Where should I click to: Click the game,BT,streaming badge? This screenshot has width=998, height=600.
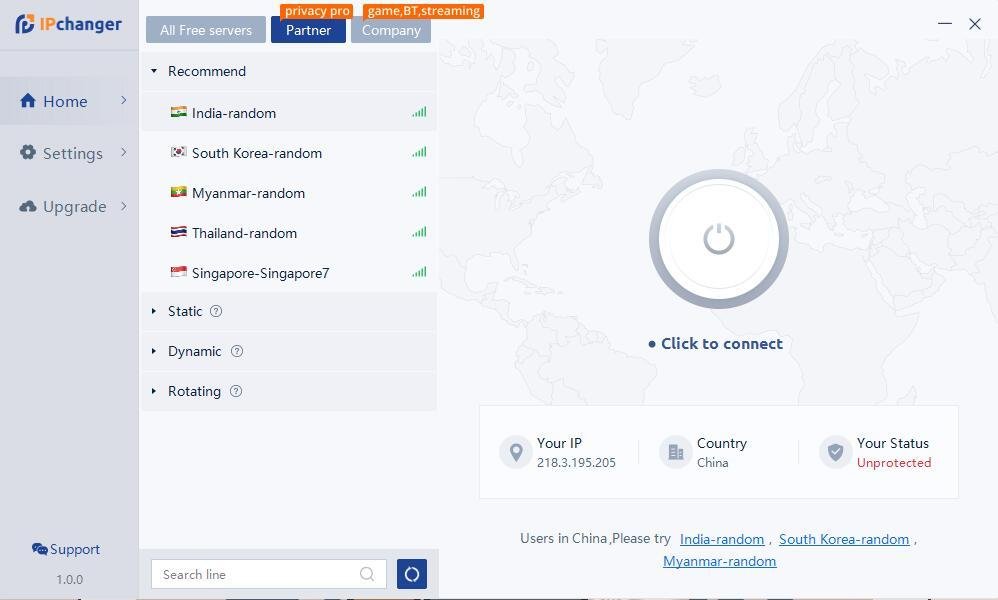coord(423,11)
